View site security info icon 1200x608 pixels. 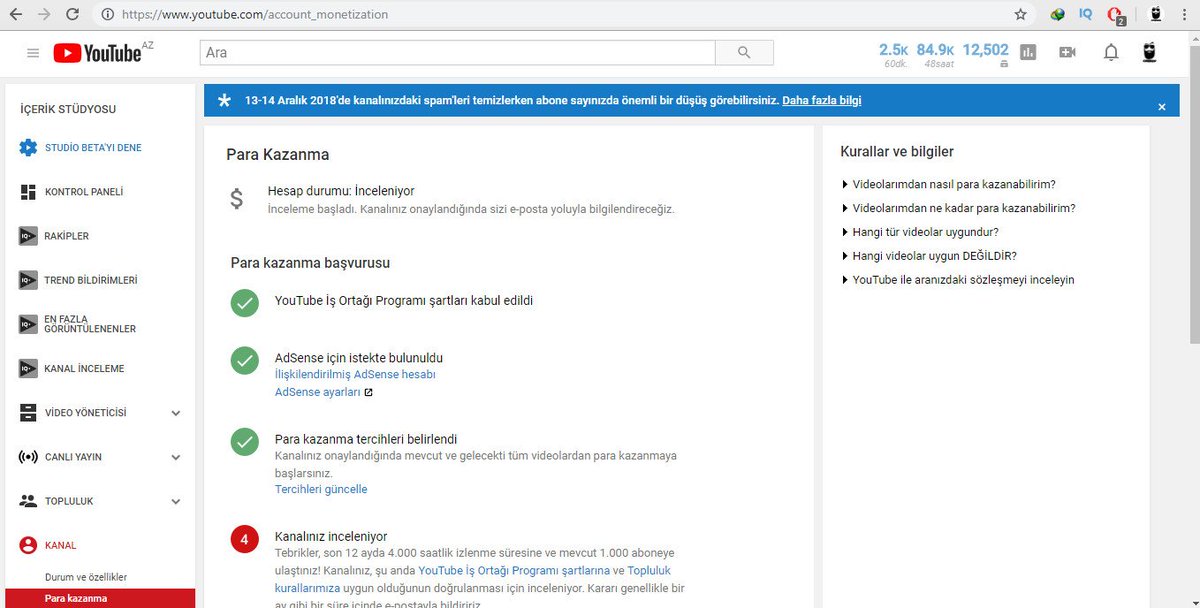[x=107, y=15]
